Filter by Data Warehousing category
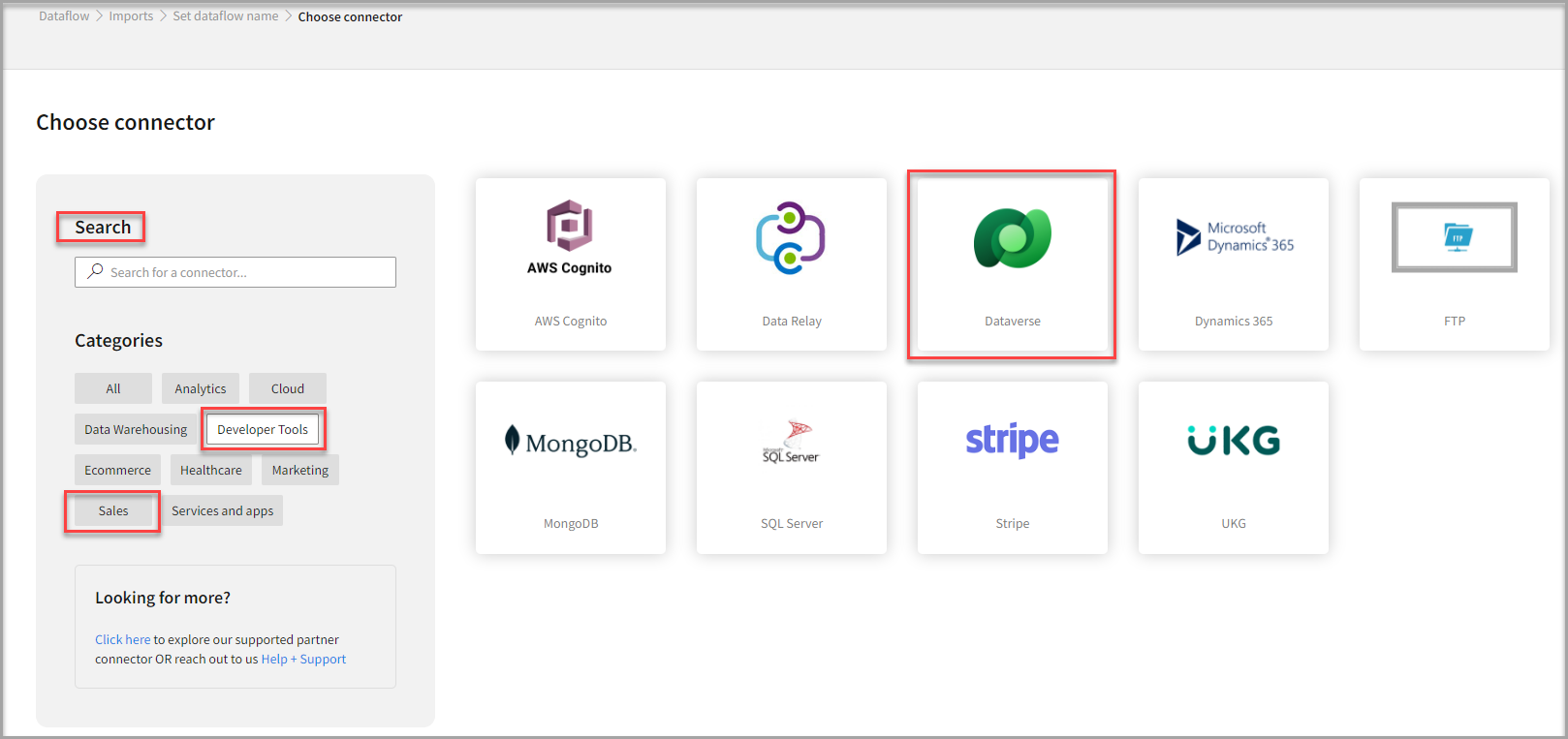This screenshot has height=739, width=1568. click(136, 429)
